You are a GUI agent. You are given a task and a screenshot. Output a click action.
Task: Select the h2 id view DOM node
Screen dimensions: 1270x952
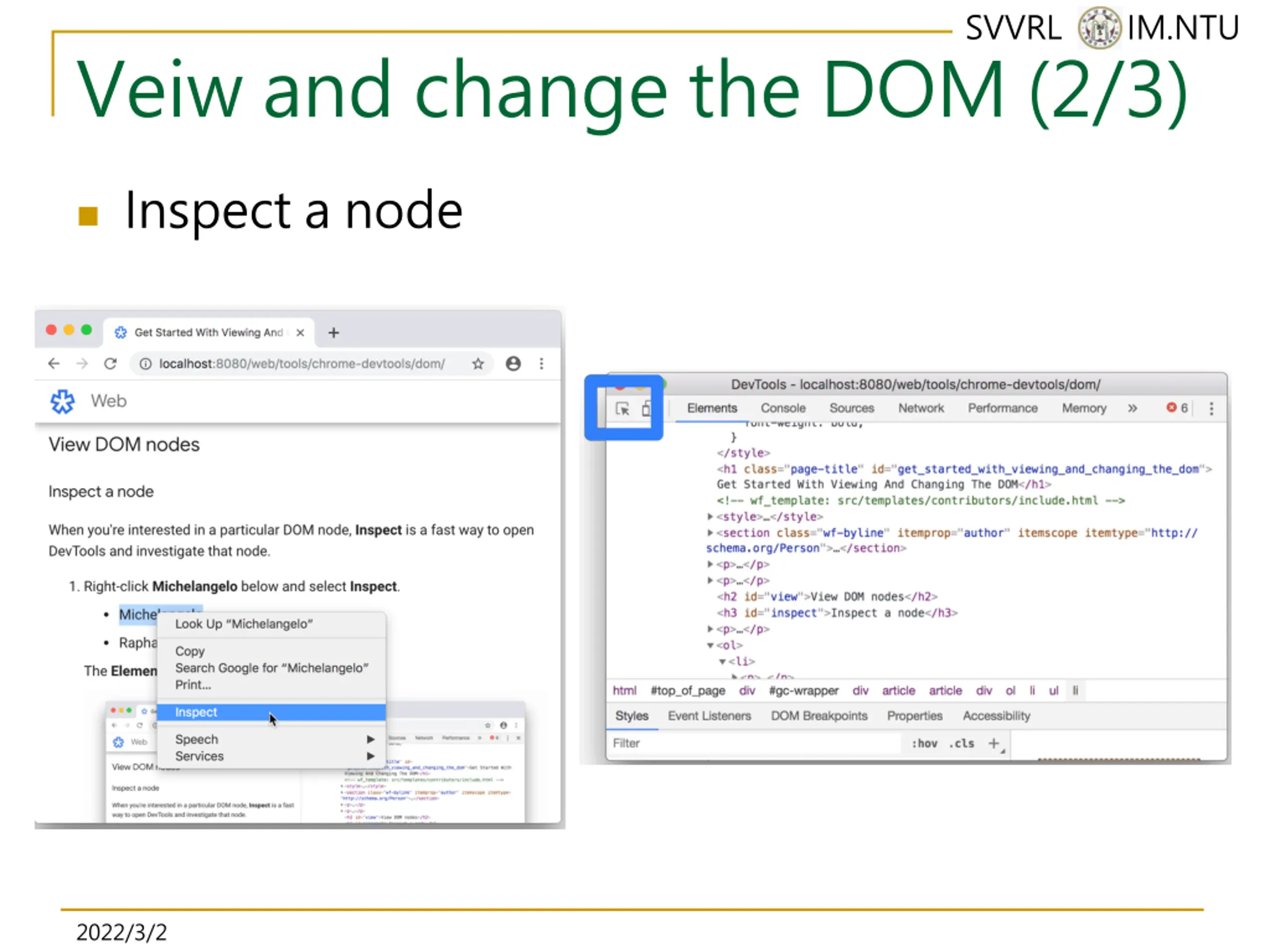coord(827,597)
